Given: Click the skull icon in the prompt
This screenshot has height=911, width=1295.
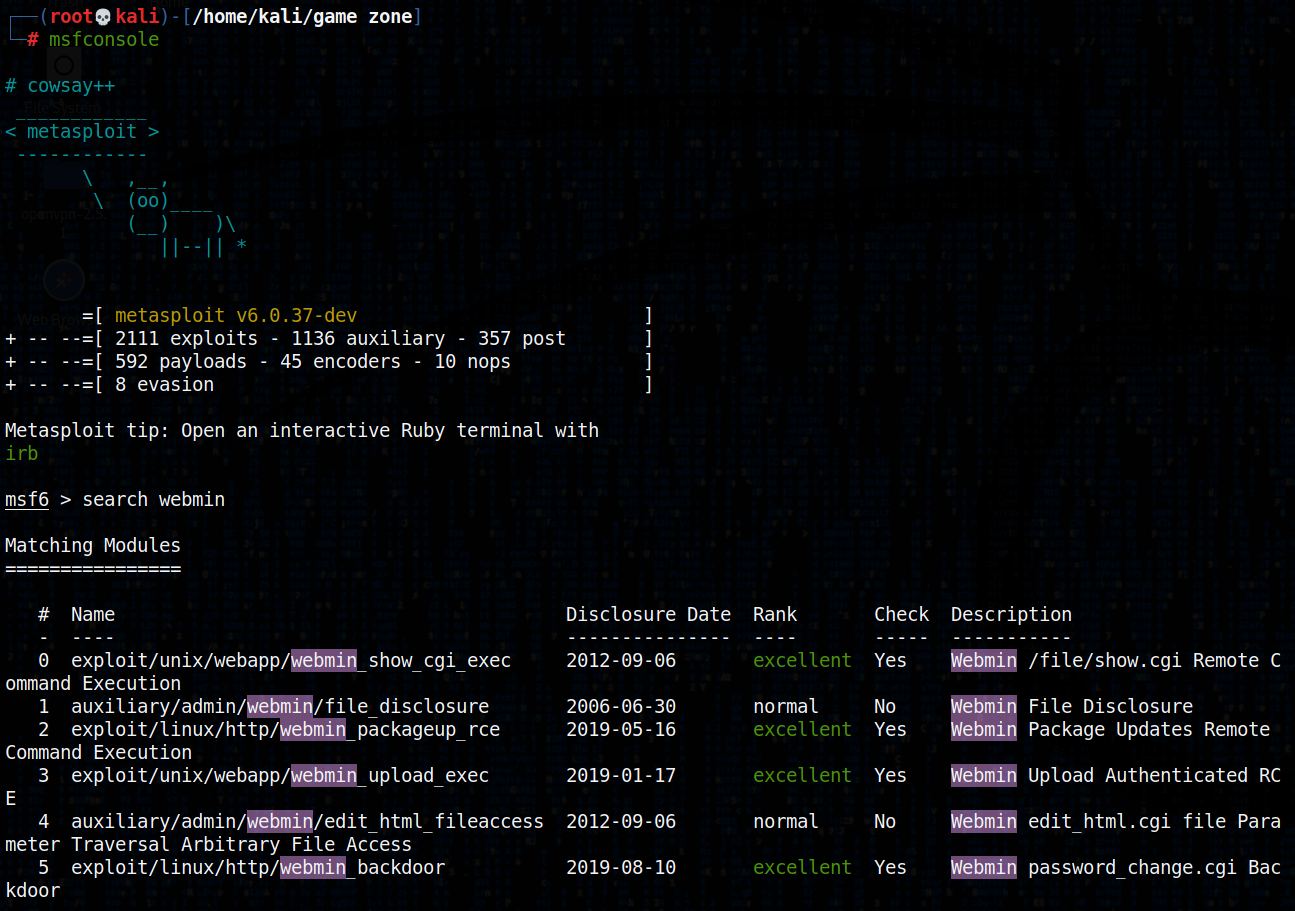Looking at the screenshot, I should pyautogui.click(x=104, y=17).
